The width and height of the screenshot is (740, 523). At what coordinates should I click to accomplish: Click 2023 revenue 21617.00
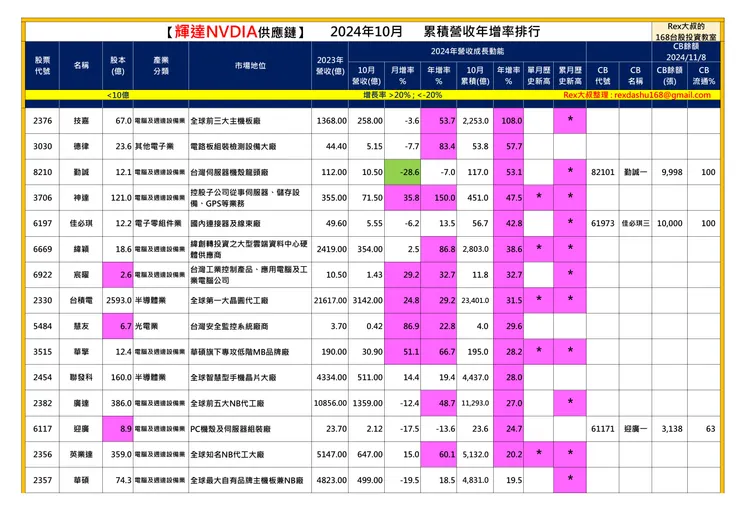tap(330, 300)
